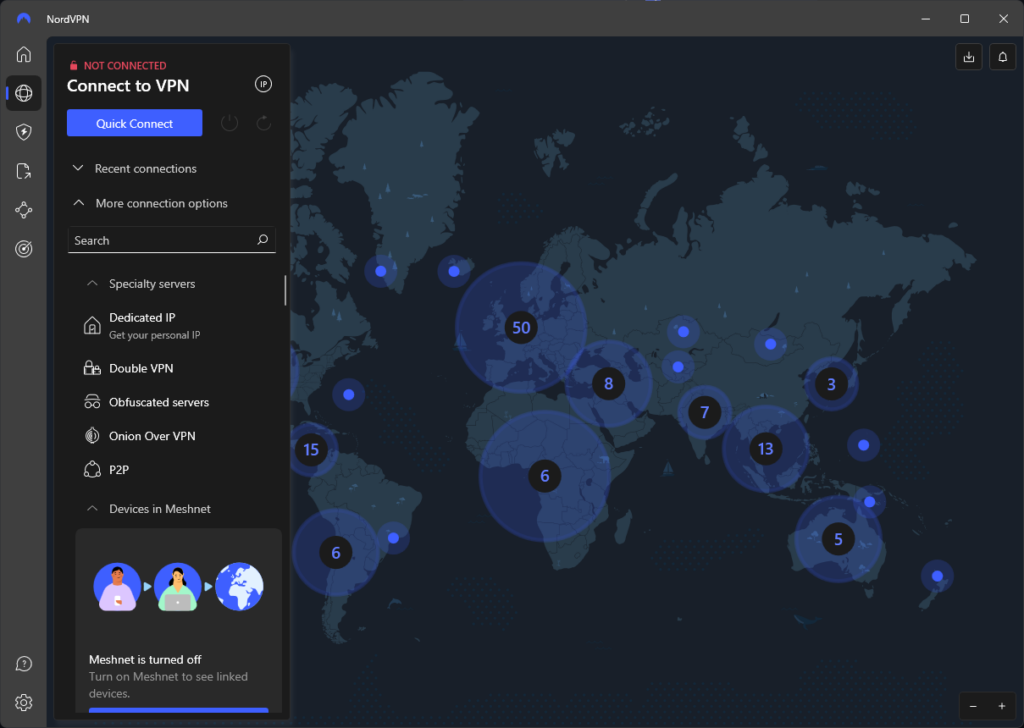This screenshot has width=1024, height=728.
Task: Click the Dedicated IP house icon
Action: click(x=92, y=325)
